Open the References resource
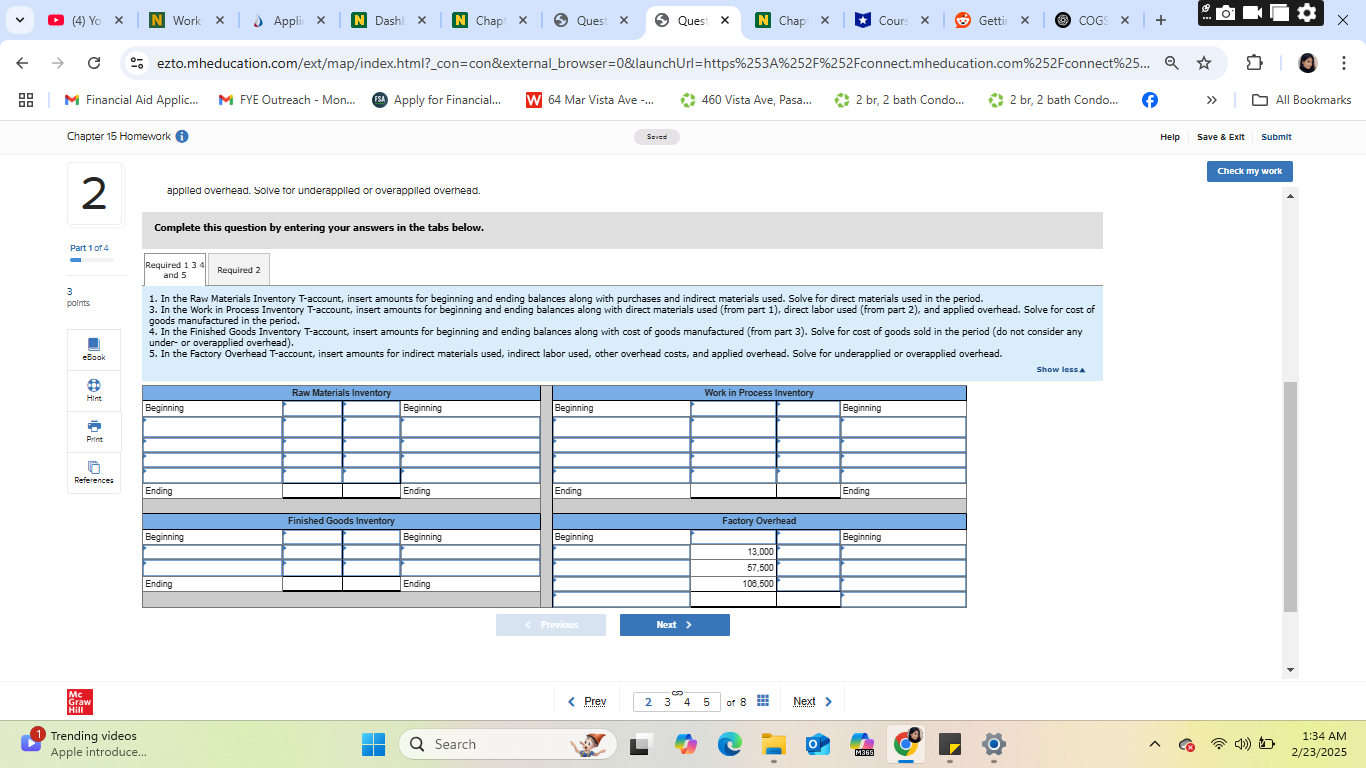 click(94, 472)
